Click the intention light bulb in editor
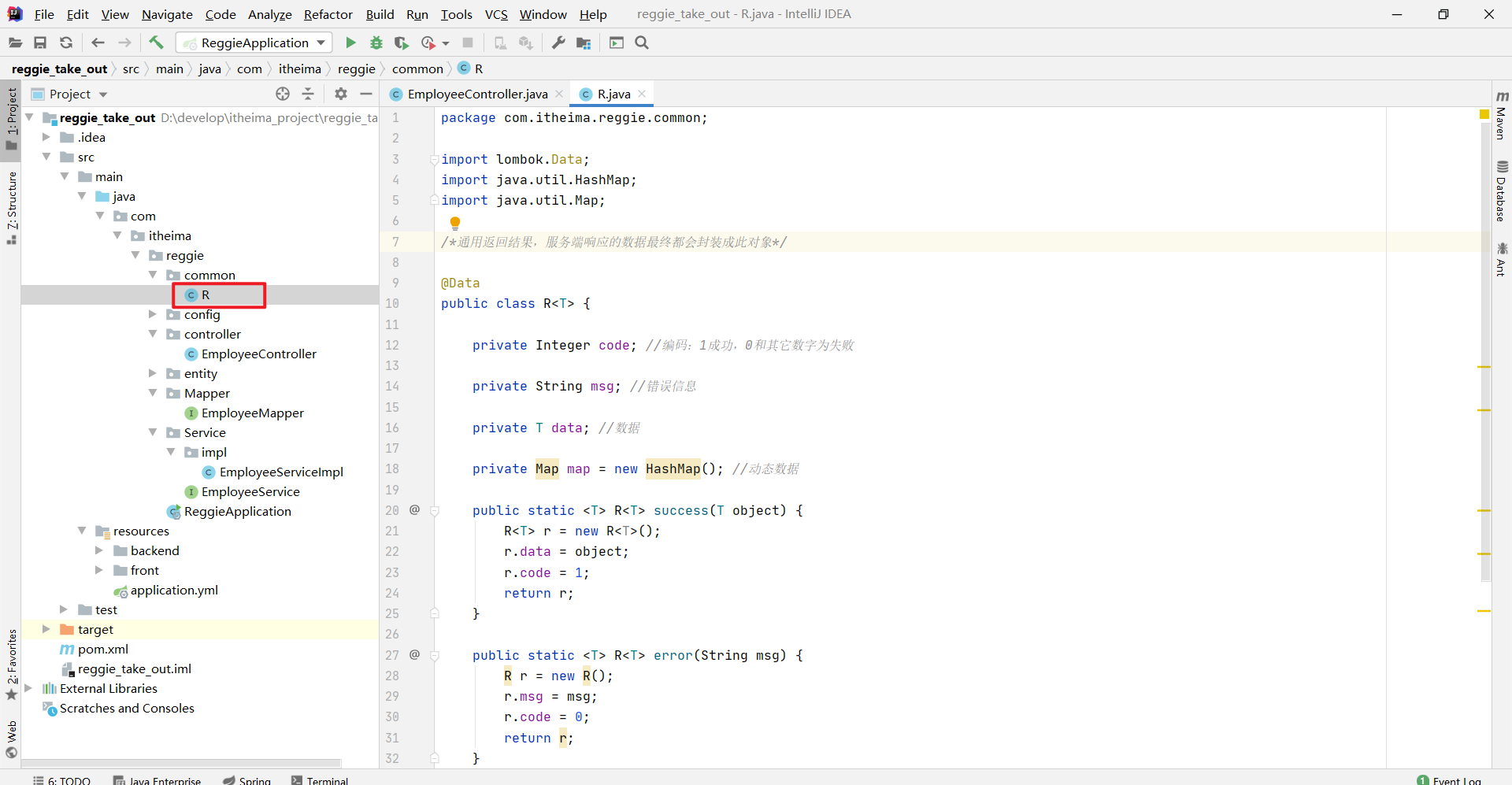This screenshot has height=785, width=1512. tap(455, 223)
